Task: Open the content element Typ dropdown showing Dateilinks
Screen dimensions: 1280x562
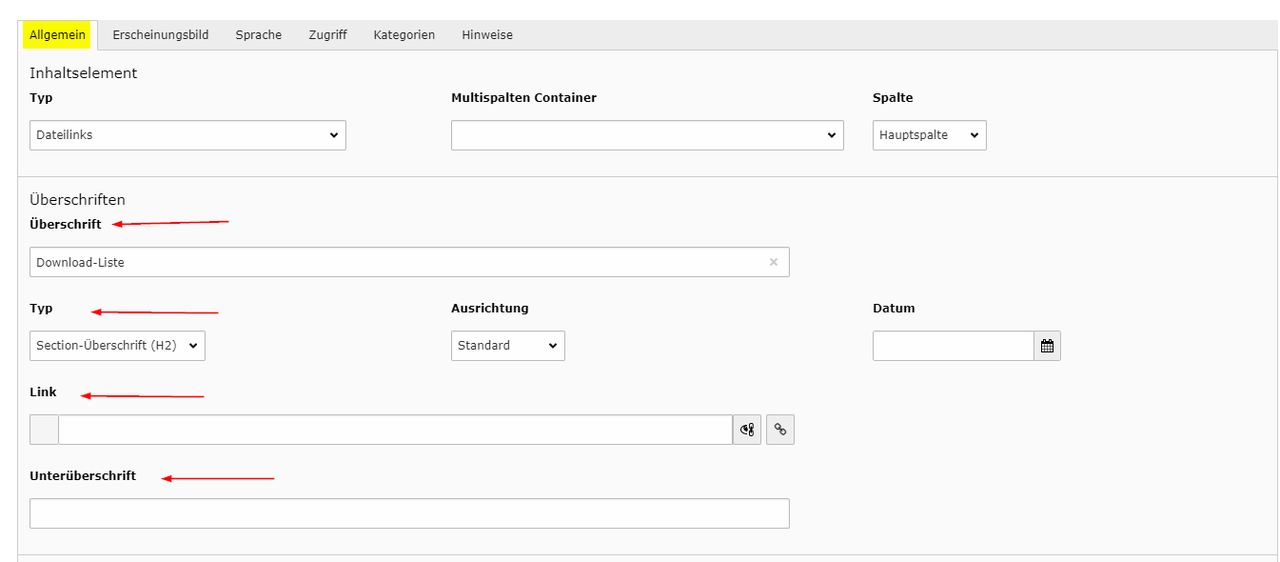Action: tap(188, 135)
